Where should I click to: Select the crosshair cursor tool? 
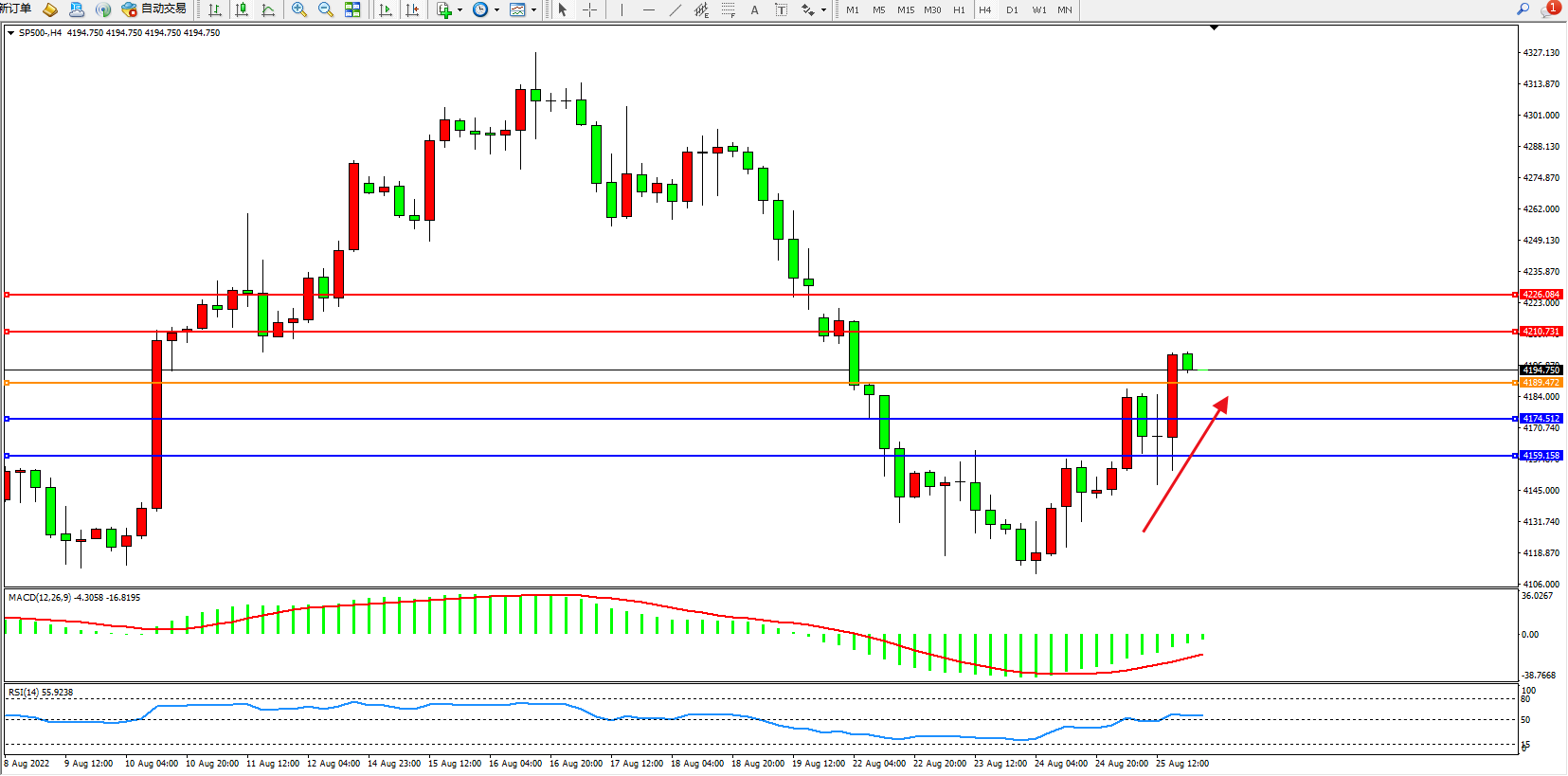point(589,9)
